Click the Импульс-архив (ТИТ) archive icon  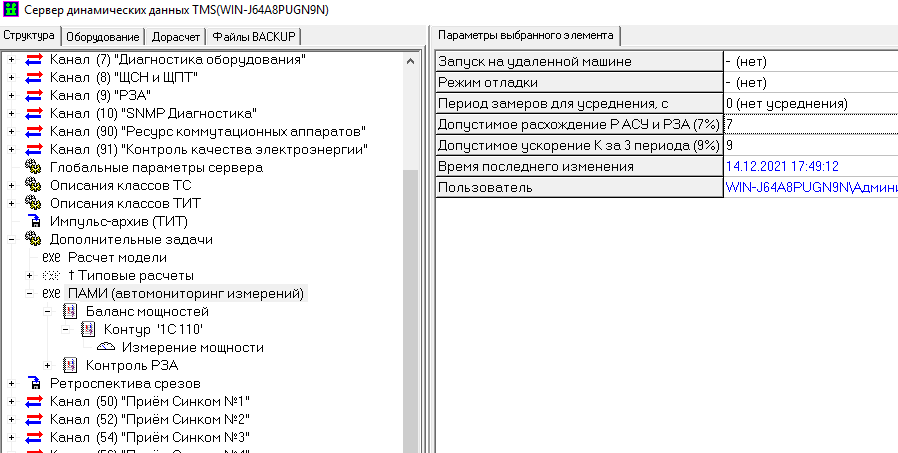(34, 222)
